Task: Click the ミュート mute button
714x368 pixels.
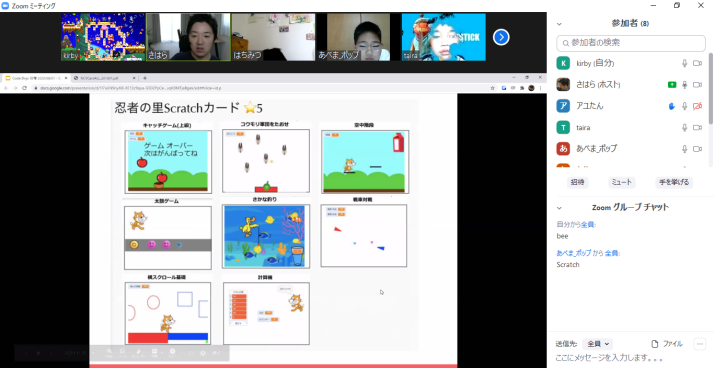Action: 622,182
